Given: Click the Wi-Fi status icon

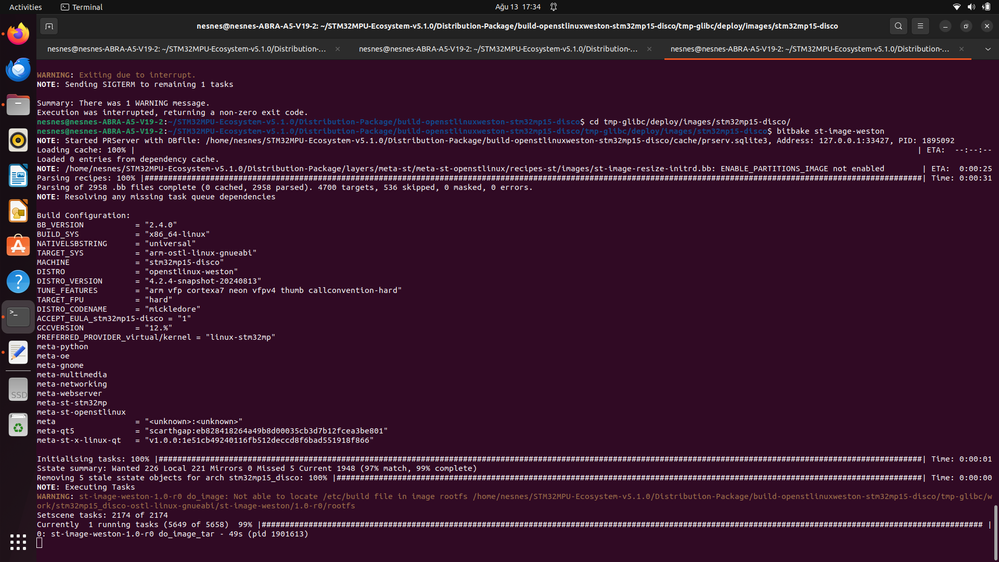Looking at the screenshot, I should (956, 7).
